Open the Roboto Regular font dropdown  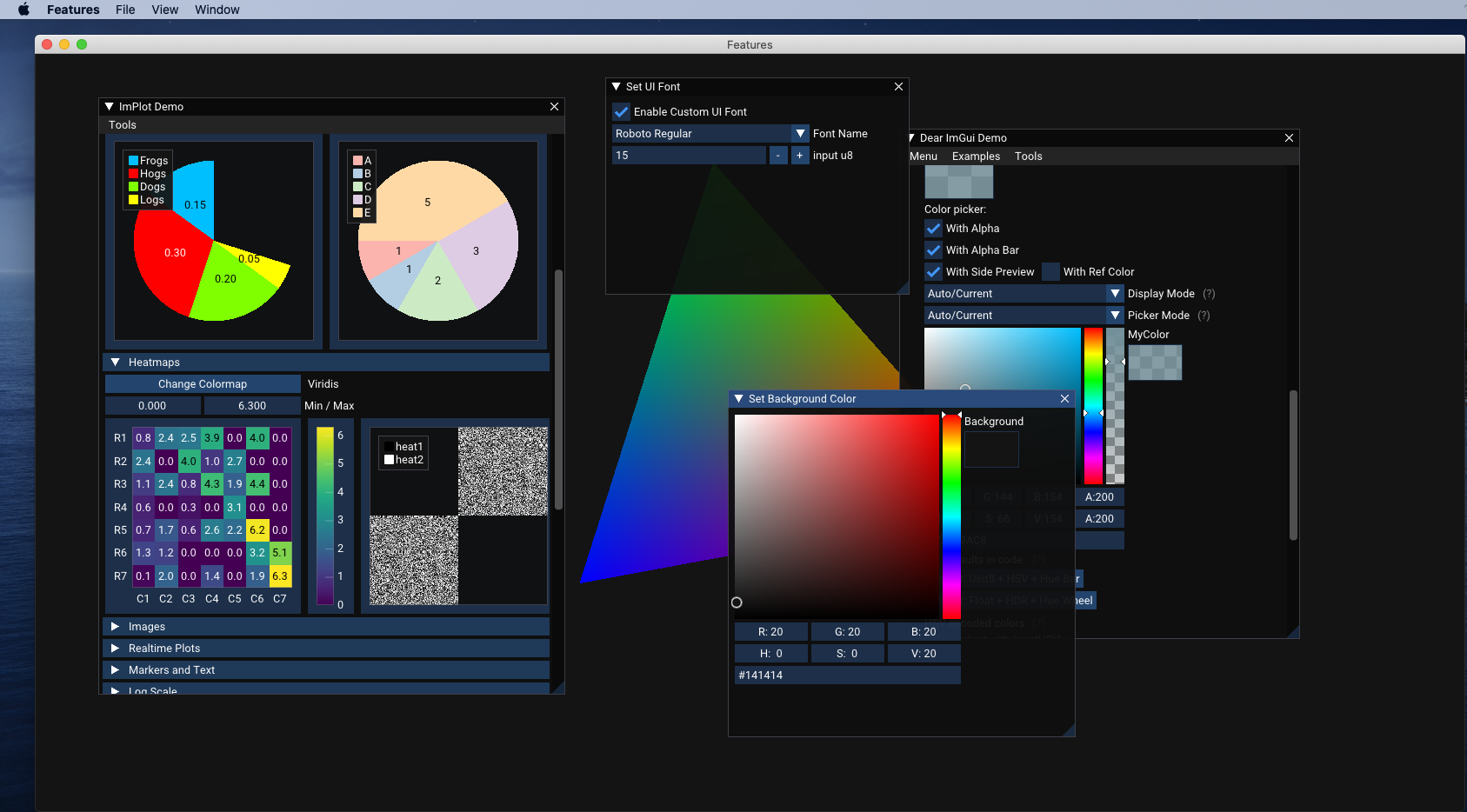coord(710,134)
